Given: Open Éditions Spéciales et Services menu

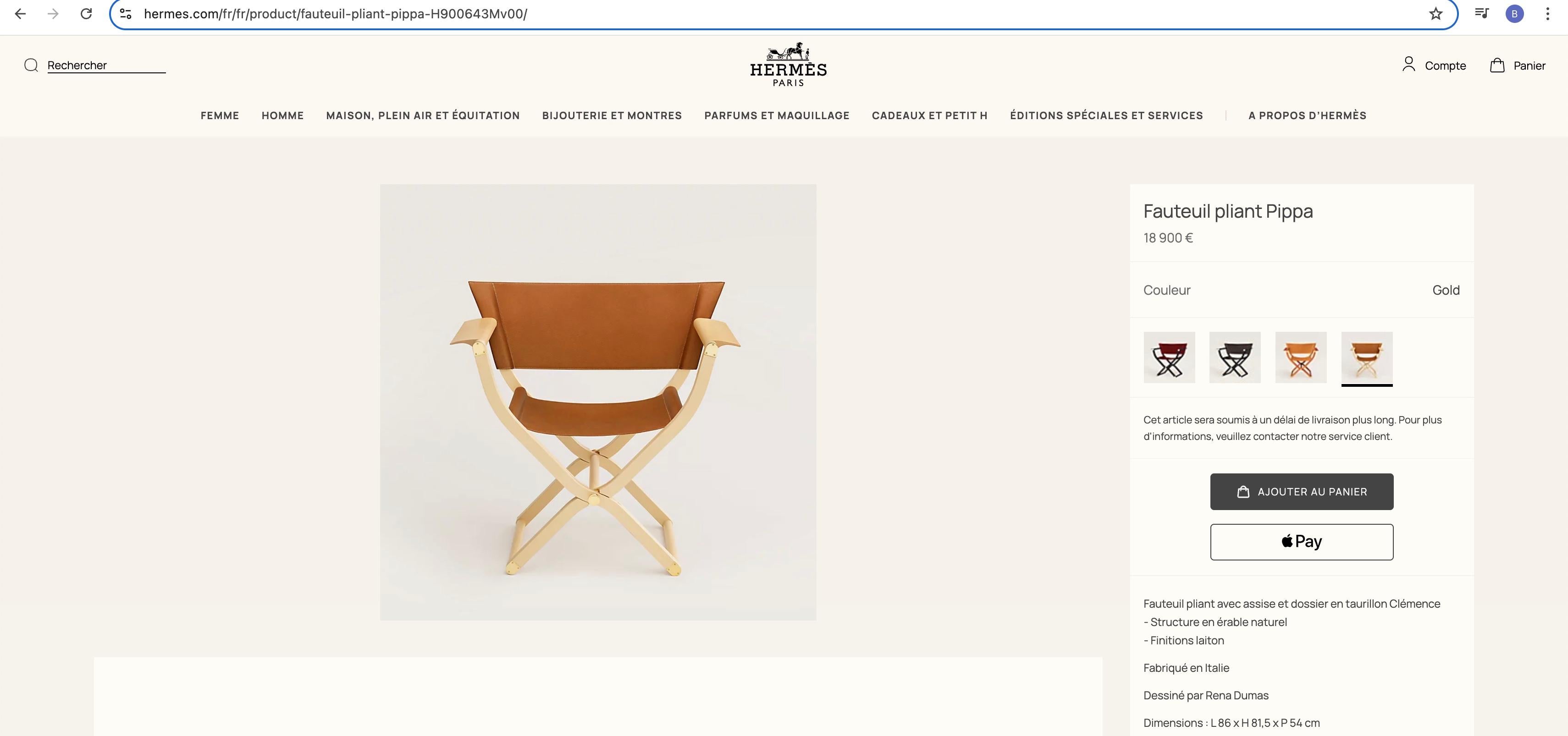Looking at the screenshot, I should (1106, 115).
